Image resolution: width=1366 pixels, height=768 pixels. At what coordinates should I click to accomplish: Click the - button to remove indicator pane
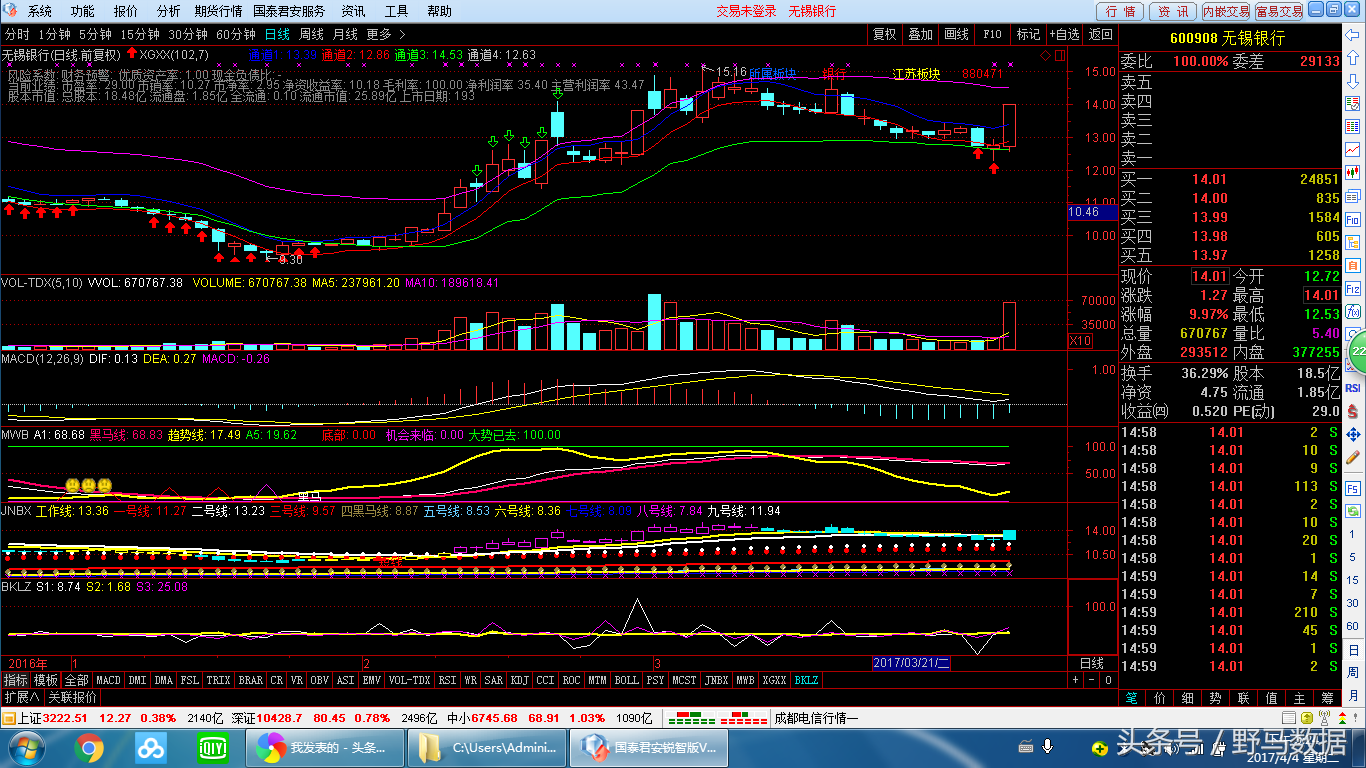1092,680
